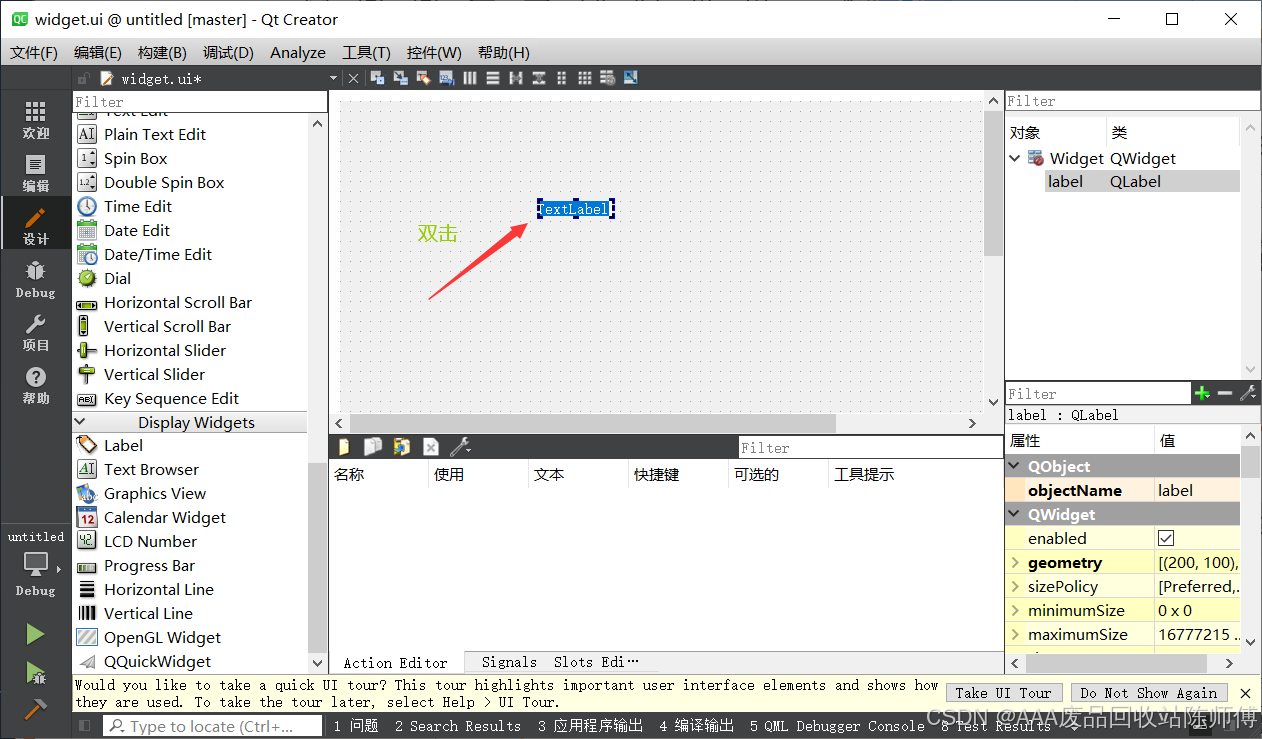Click Adjust Size toolbar icon
The height and width of the screenshot is (739, 1262).
click(x=631, y=78)
